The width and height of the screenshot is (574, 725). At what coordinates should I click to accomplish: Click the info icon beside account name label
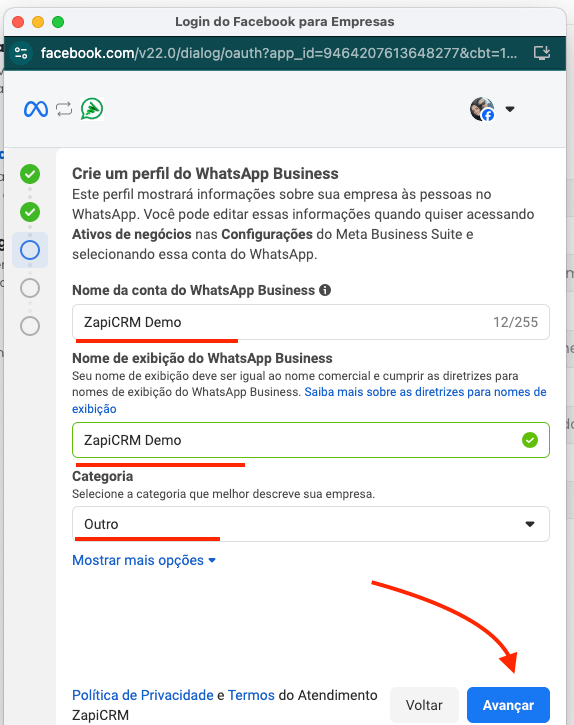[x=325, y=290]
